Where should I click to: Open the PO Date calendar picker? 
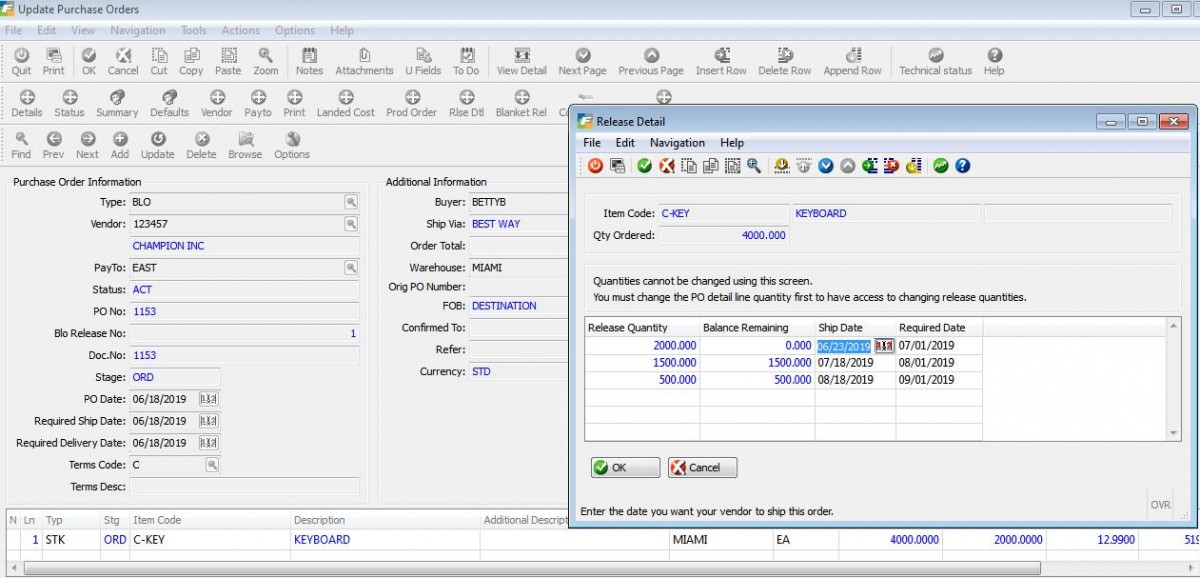[x=208, y=399]
